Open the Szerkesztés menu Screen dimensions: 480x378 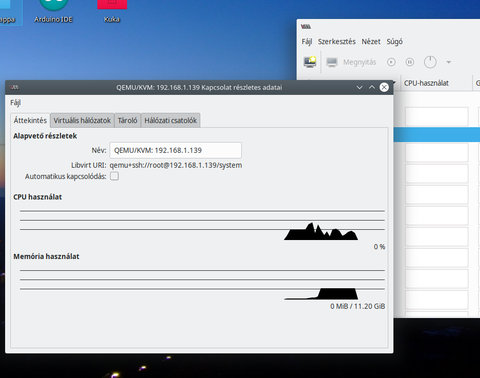pos(337,42)
